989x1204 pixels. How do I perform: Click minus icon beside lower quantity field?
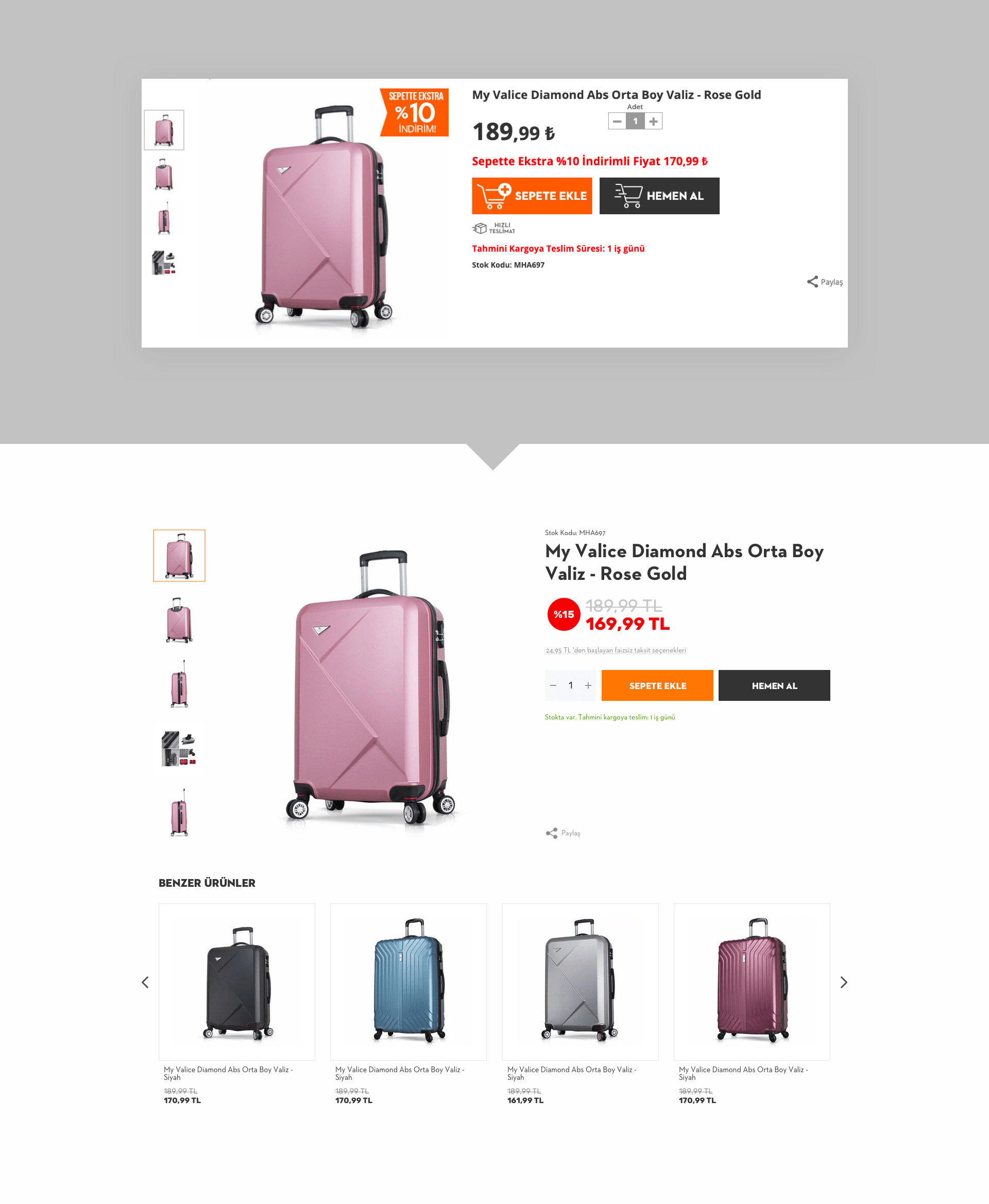click(553, 686)
